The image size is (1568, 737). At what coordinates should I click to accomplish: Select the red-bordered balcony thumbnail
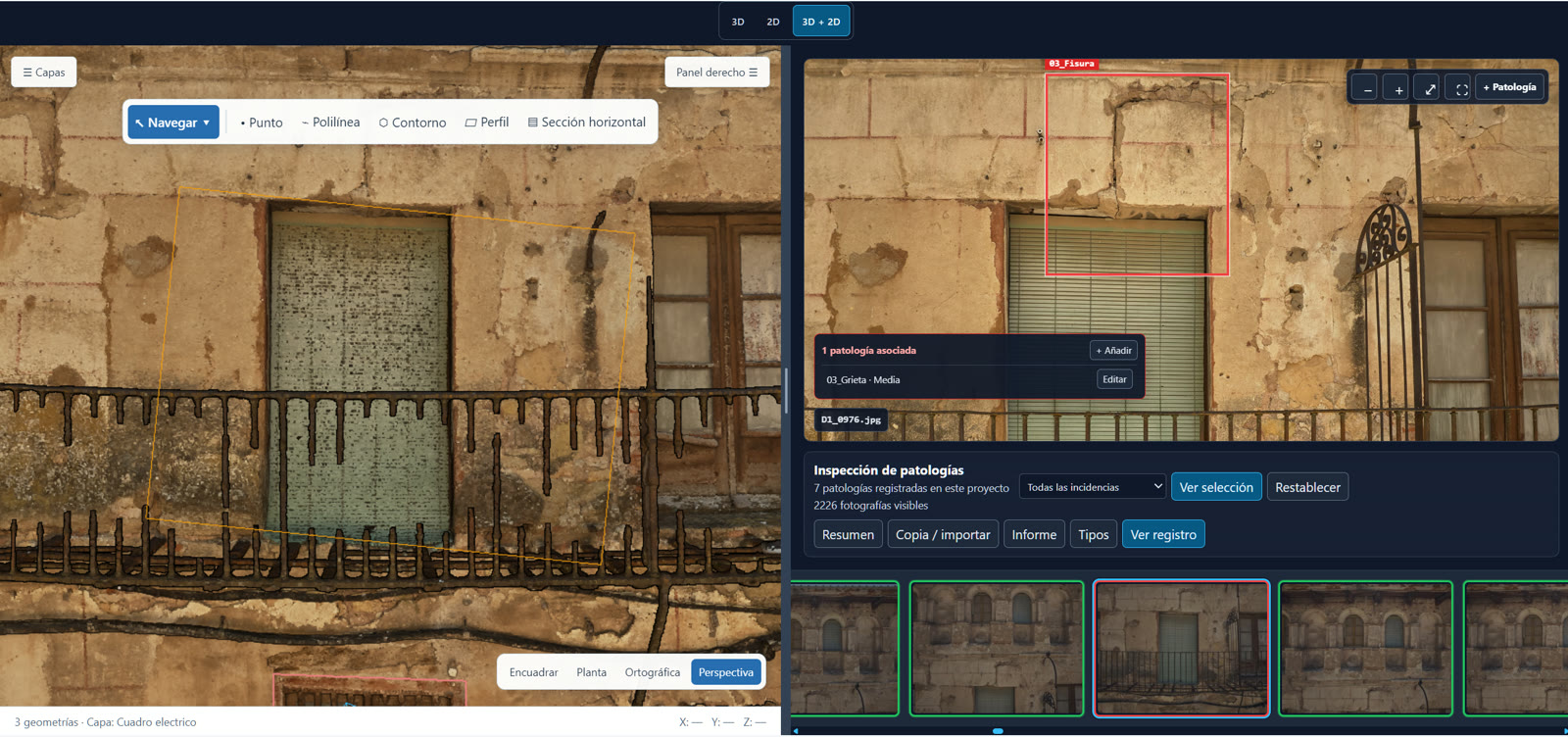point(1182,649)
